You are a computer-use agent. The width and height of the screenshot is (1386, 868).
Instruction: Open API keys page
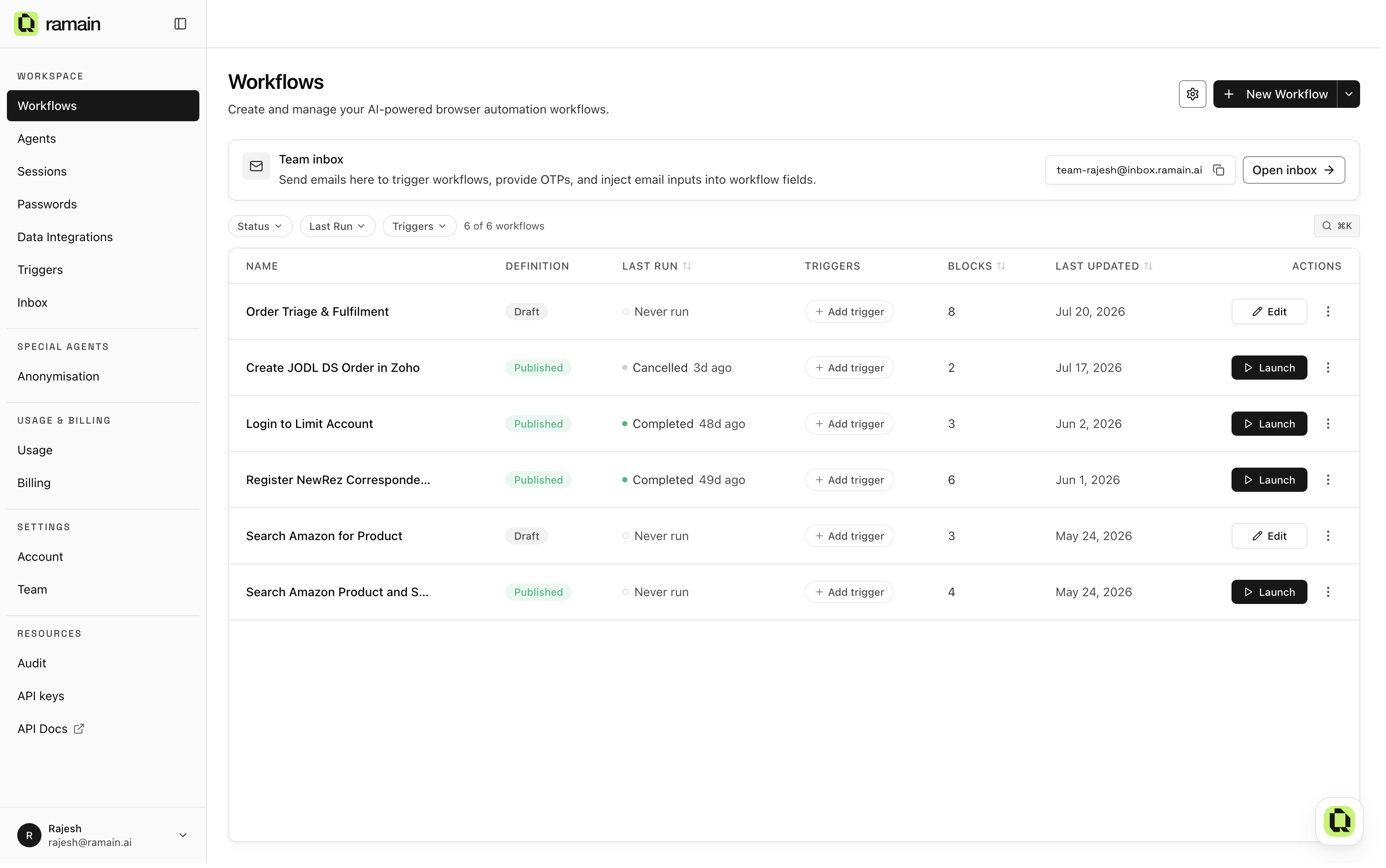pos(104,696)
